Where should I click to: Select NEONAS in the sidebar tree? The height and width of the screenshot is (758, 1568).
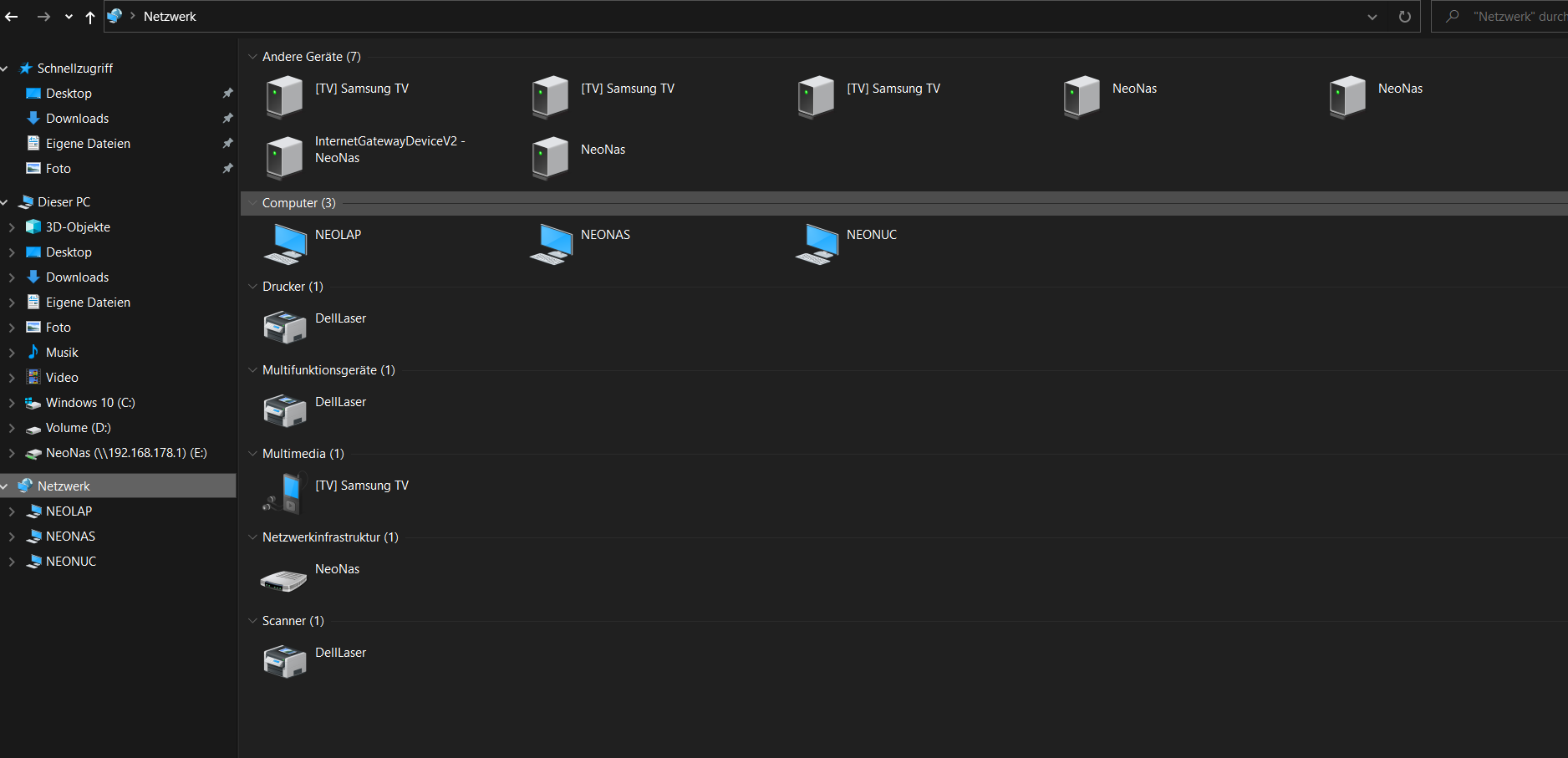[x=70, y=536]
